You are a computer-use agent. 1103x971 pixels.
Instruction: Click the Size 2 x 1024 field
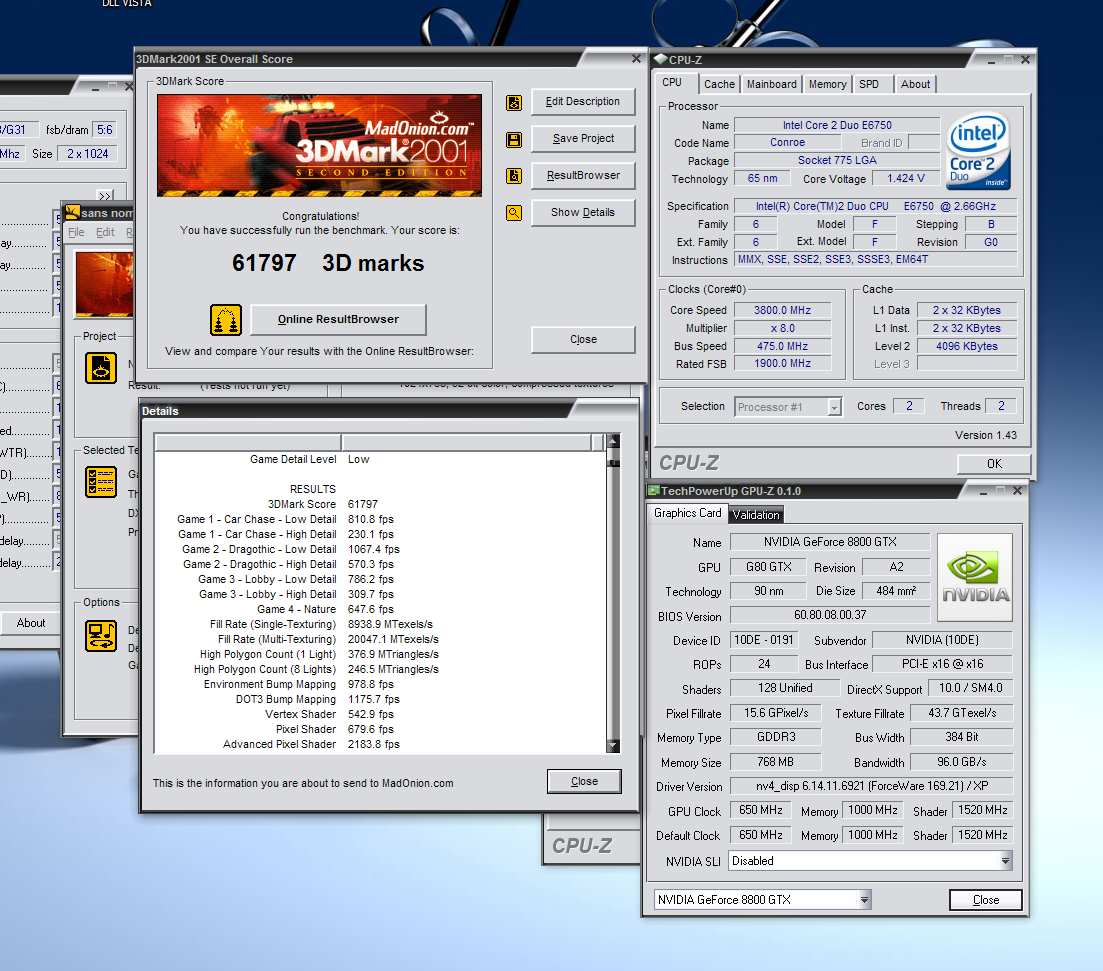[x=88, y=153]
